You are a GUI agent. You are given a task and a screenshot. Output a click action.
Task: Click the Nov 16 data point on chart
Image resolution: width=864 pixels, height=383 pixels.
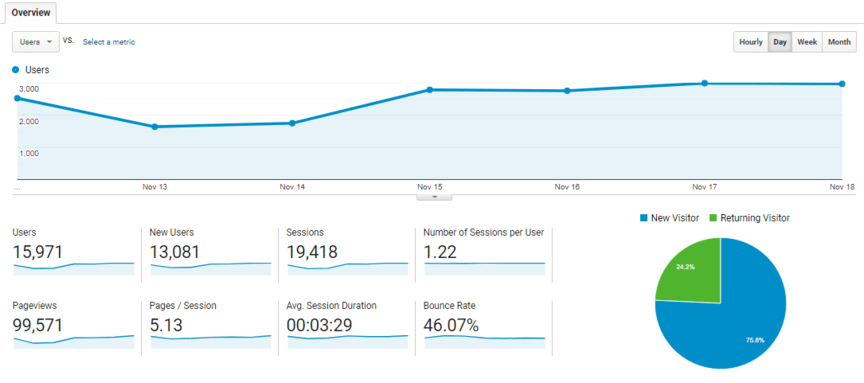tap(567, 91)
